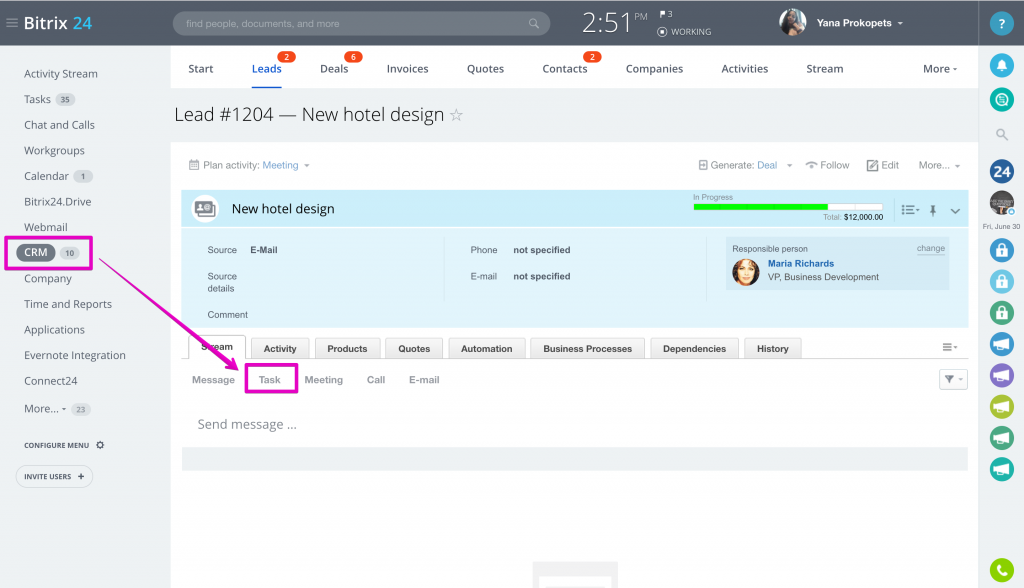Screen dimensions: 1024x588
Task: Open the green chat messages icon in right panel
Action: coord(1001,99)
